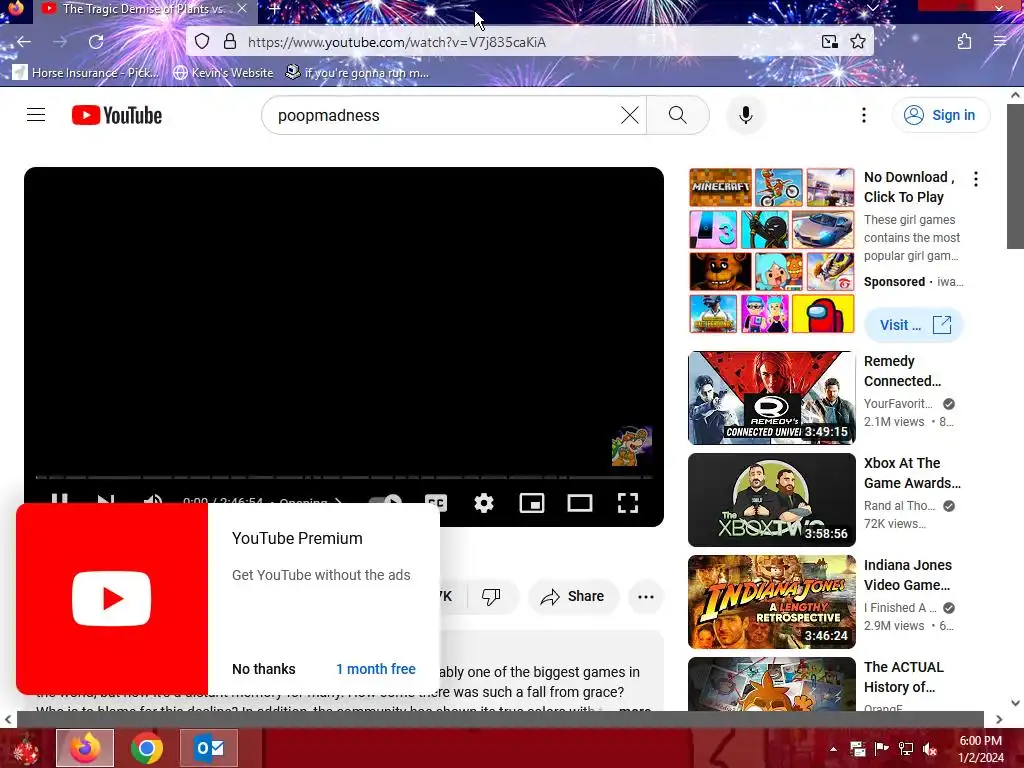Viewport: 1024px width, 768px height.
Task: Start voice search with the microphone
Action: [745, 115]
